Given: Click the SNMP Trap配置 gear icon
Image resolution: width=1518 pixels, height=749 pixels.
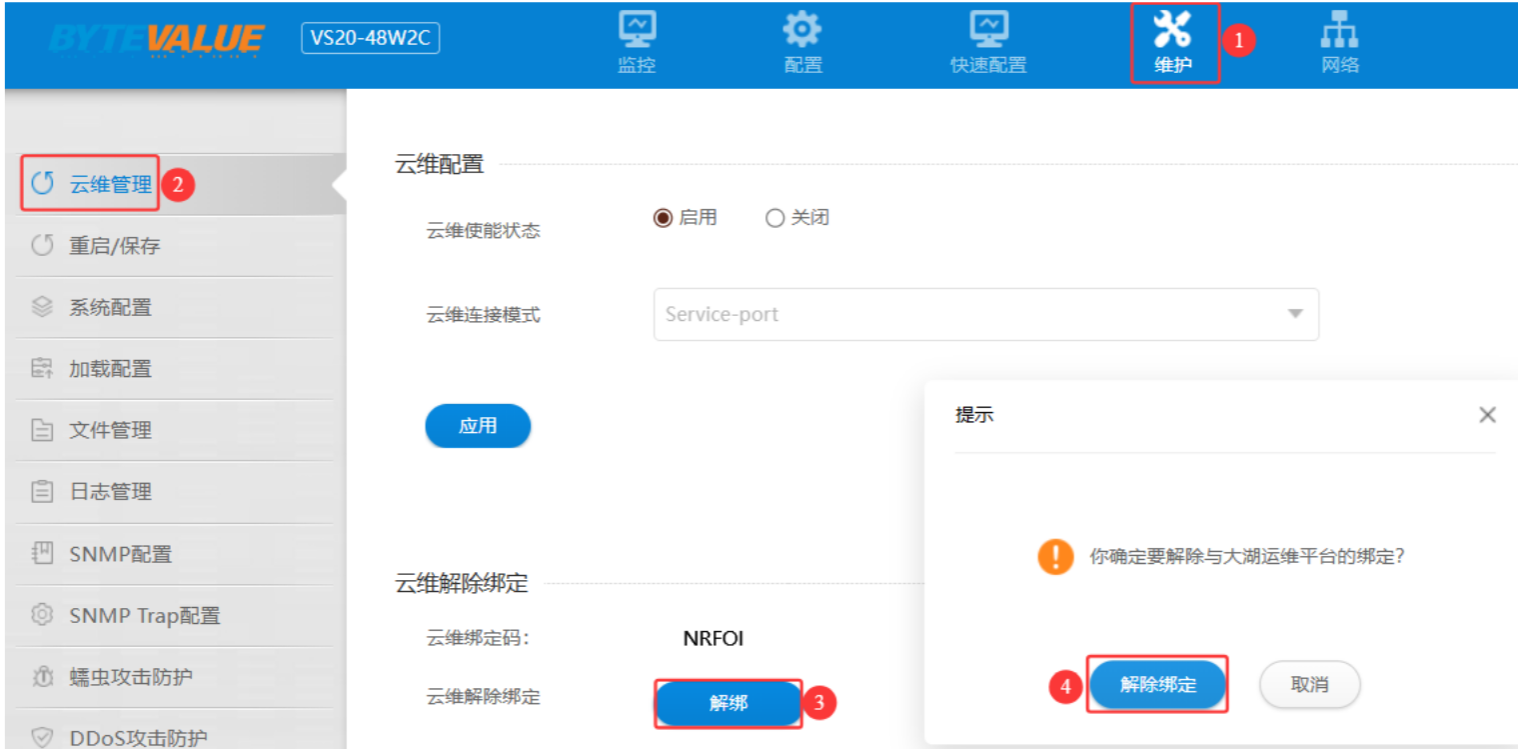Looking at the screenshot, I should click(42, 615).
